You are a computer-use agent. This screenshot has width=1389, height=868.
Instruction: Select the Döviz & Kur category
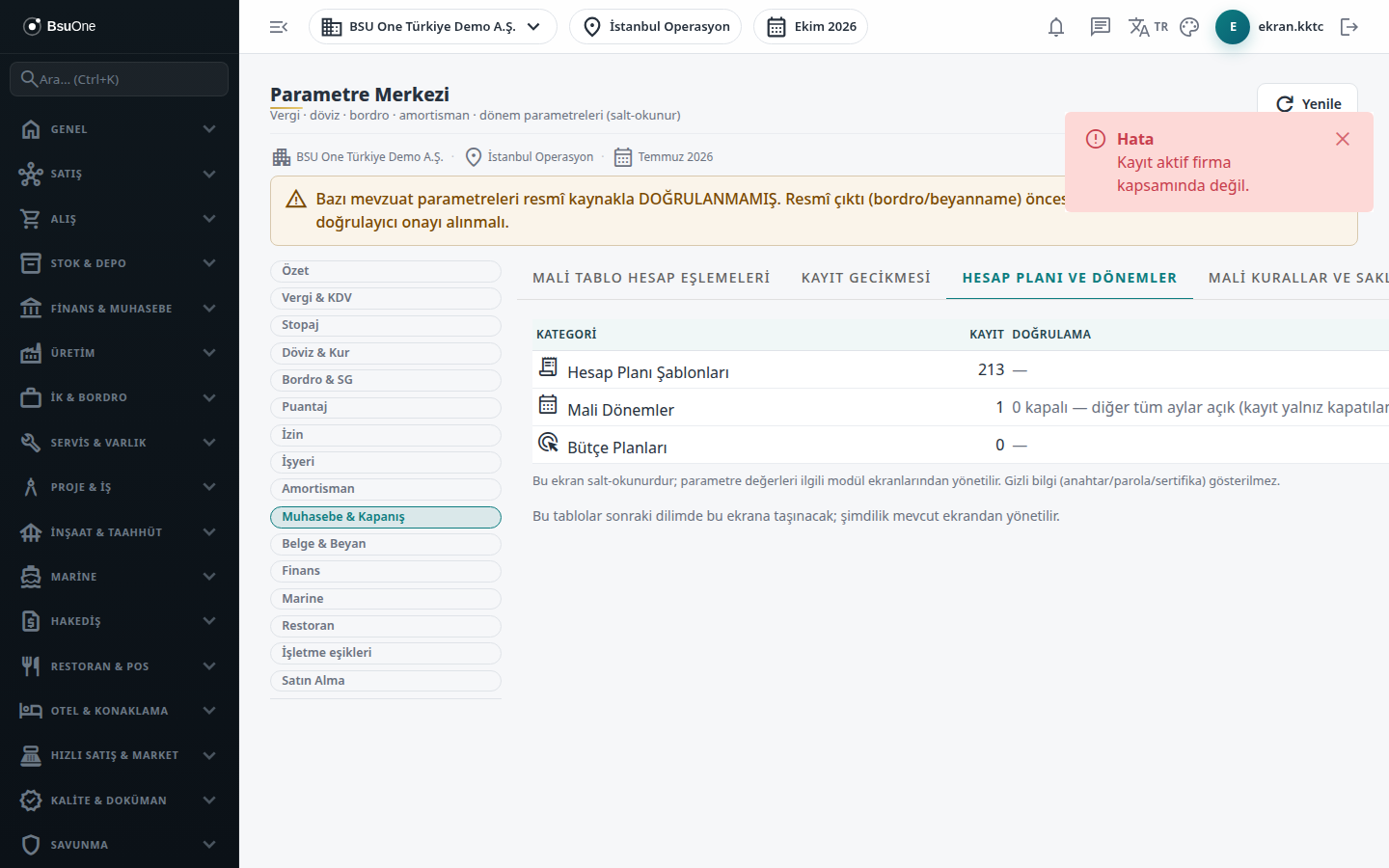coord(386,353)
